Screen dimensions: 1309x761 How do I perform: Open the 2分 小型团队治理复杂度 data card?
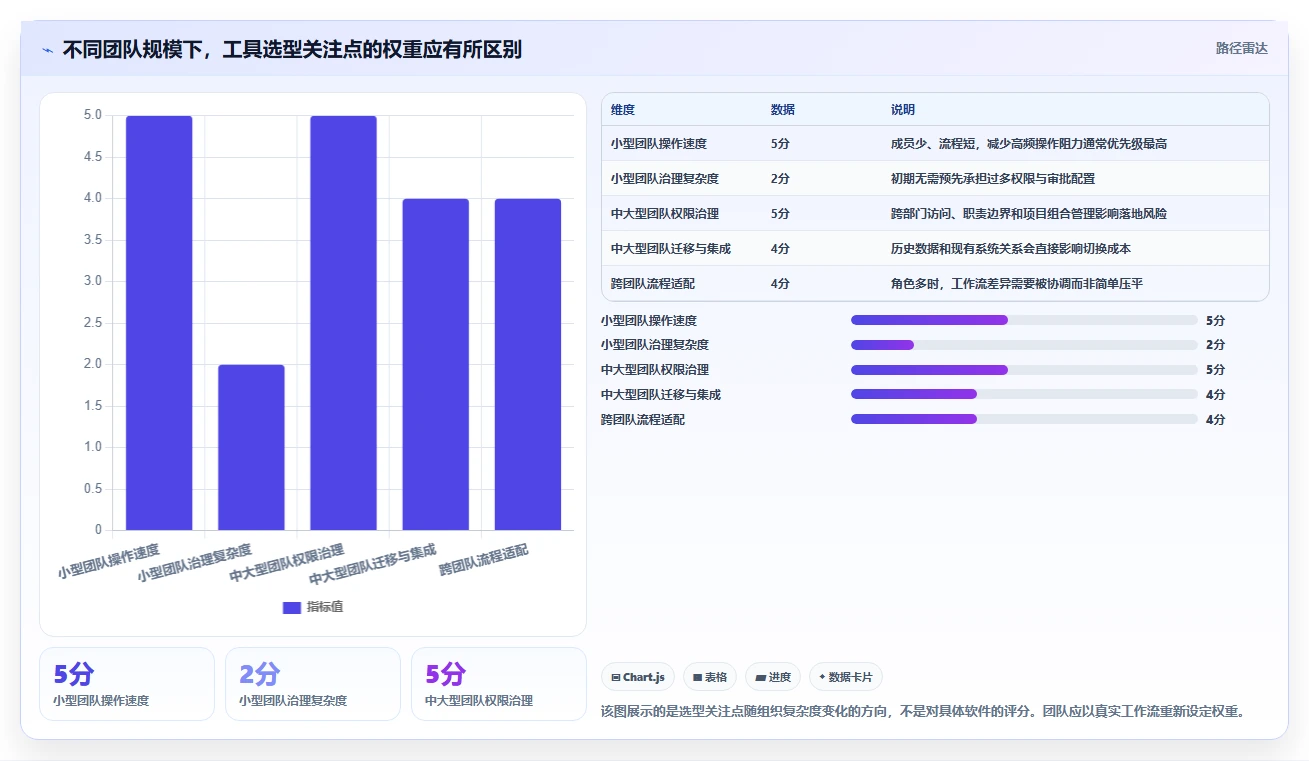click(x=313, y=684)
